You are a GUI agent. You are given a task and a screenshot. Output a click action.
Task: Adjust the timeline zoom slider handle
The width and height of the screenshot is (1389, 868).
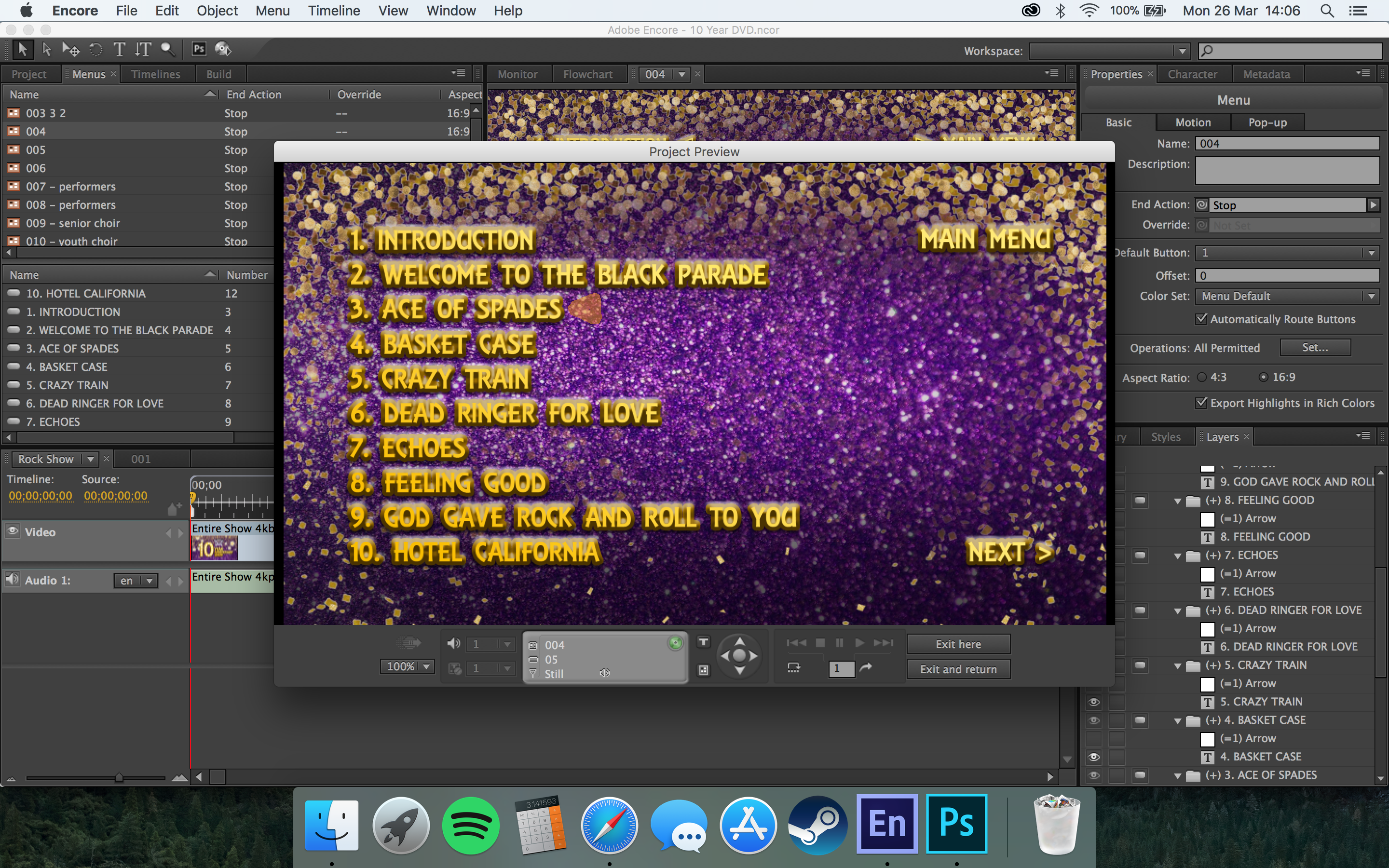coord(118,777)
